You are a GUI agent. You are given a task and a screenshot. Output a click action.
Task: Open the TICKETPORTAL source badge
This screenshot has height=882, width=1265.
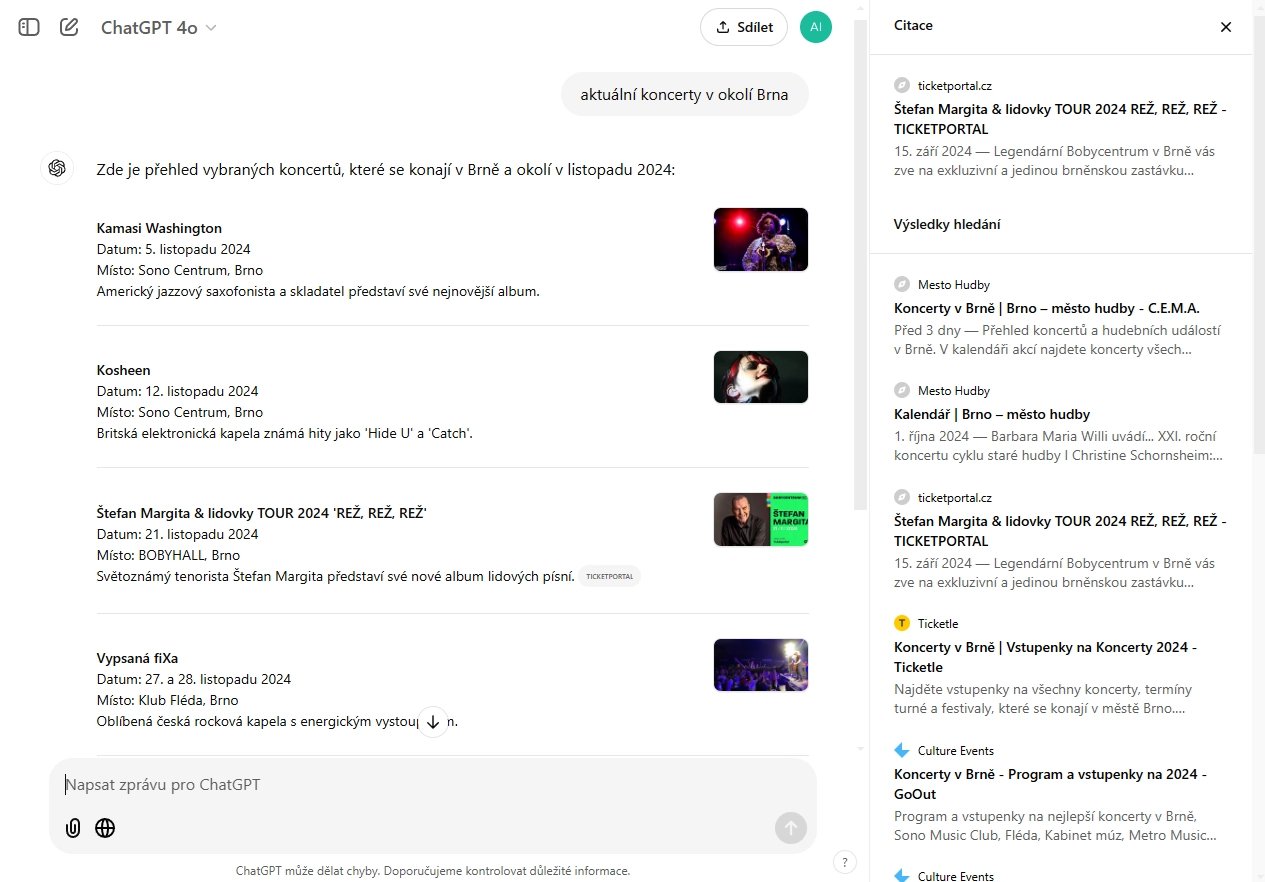[610, 575]
